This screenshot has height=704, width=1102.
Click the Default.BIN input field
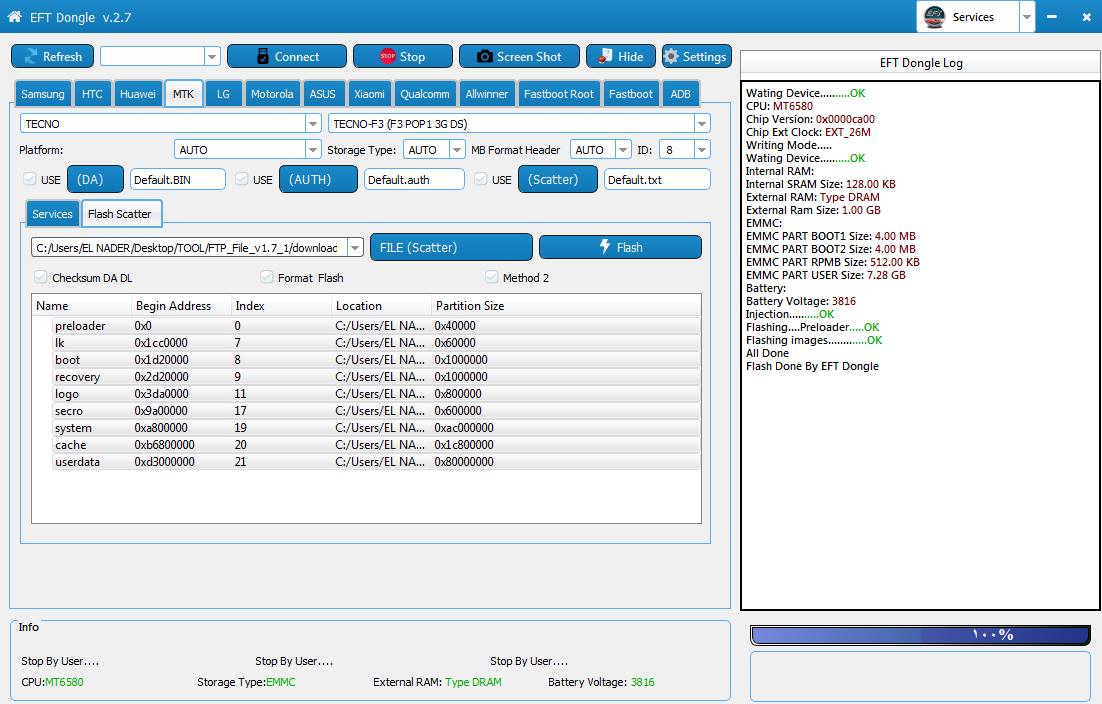(178, 179)
